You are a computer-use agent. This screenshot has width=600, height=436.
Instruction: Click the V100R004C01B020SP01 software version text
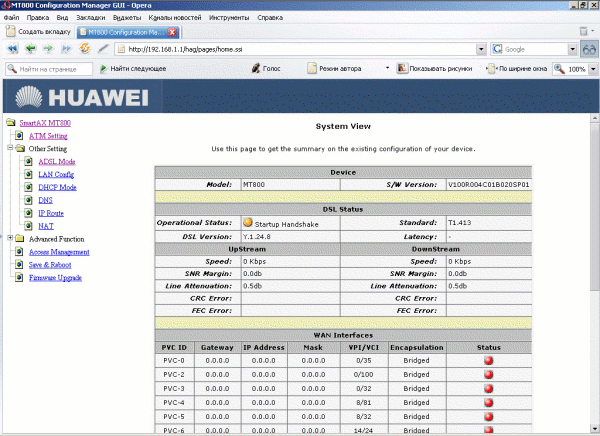click(x=489, y=185)
